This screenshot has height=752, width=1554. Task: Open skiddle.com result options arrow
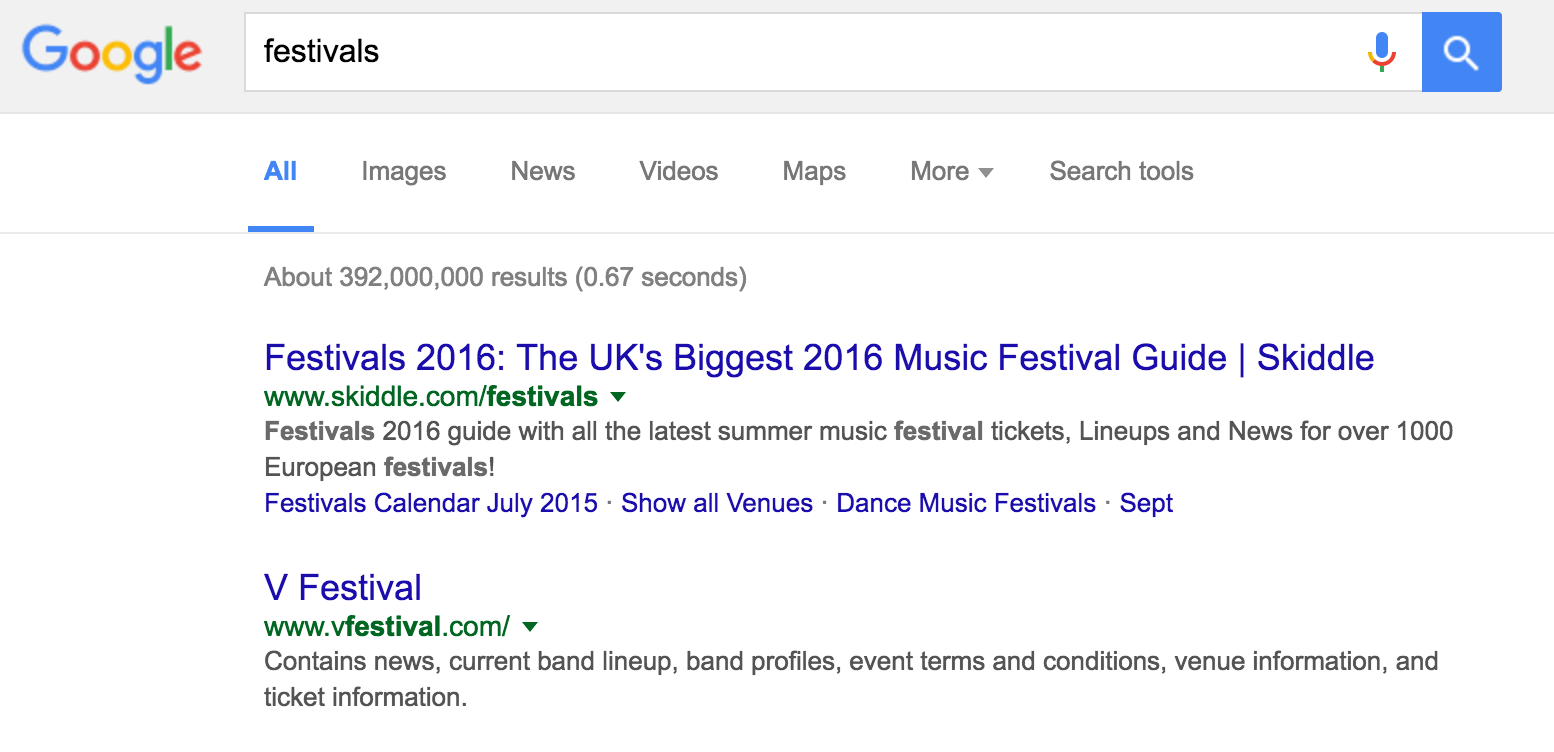[618, 397]
